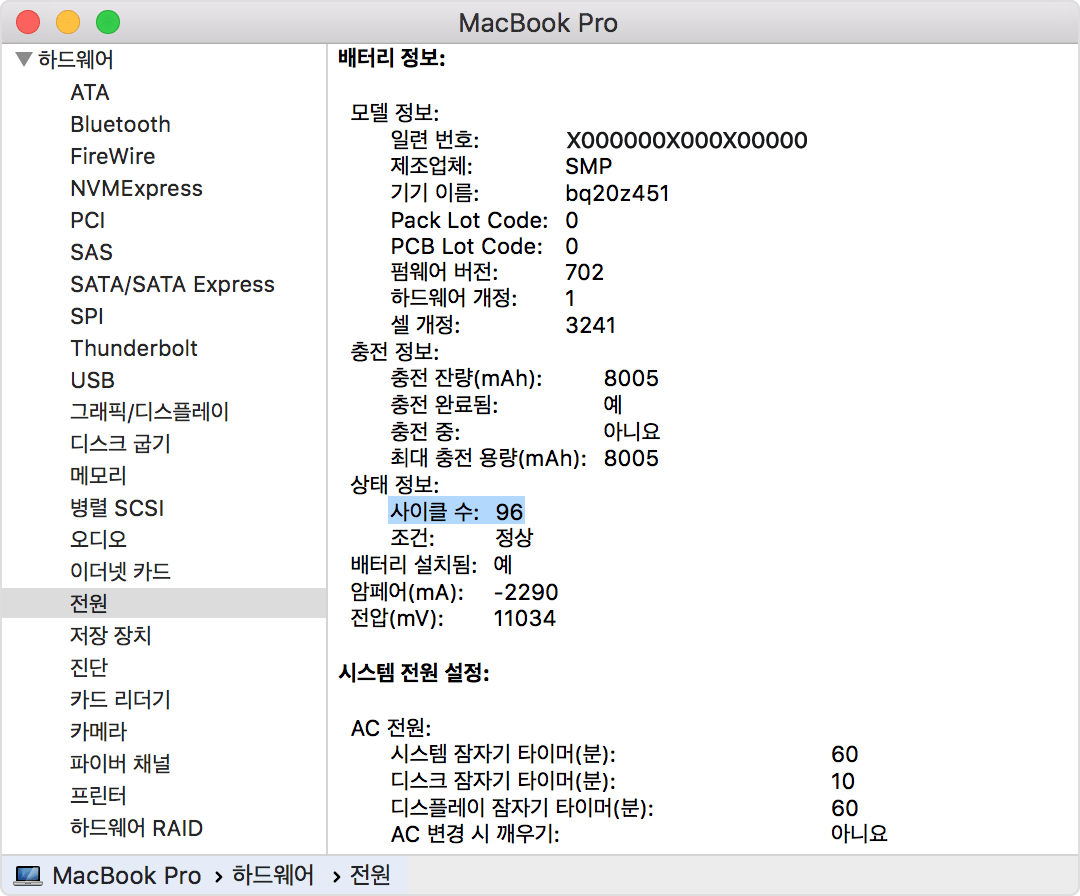The image size is (1080, 896).
Task: Minimize window using yellow button
Action: click(x=68, y=22)
